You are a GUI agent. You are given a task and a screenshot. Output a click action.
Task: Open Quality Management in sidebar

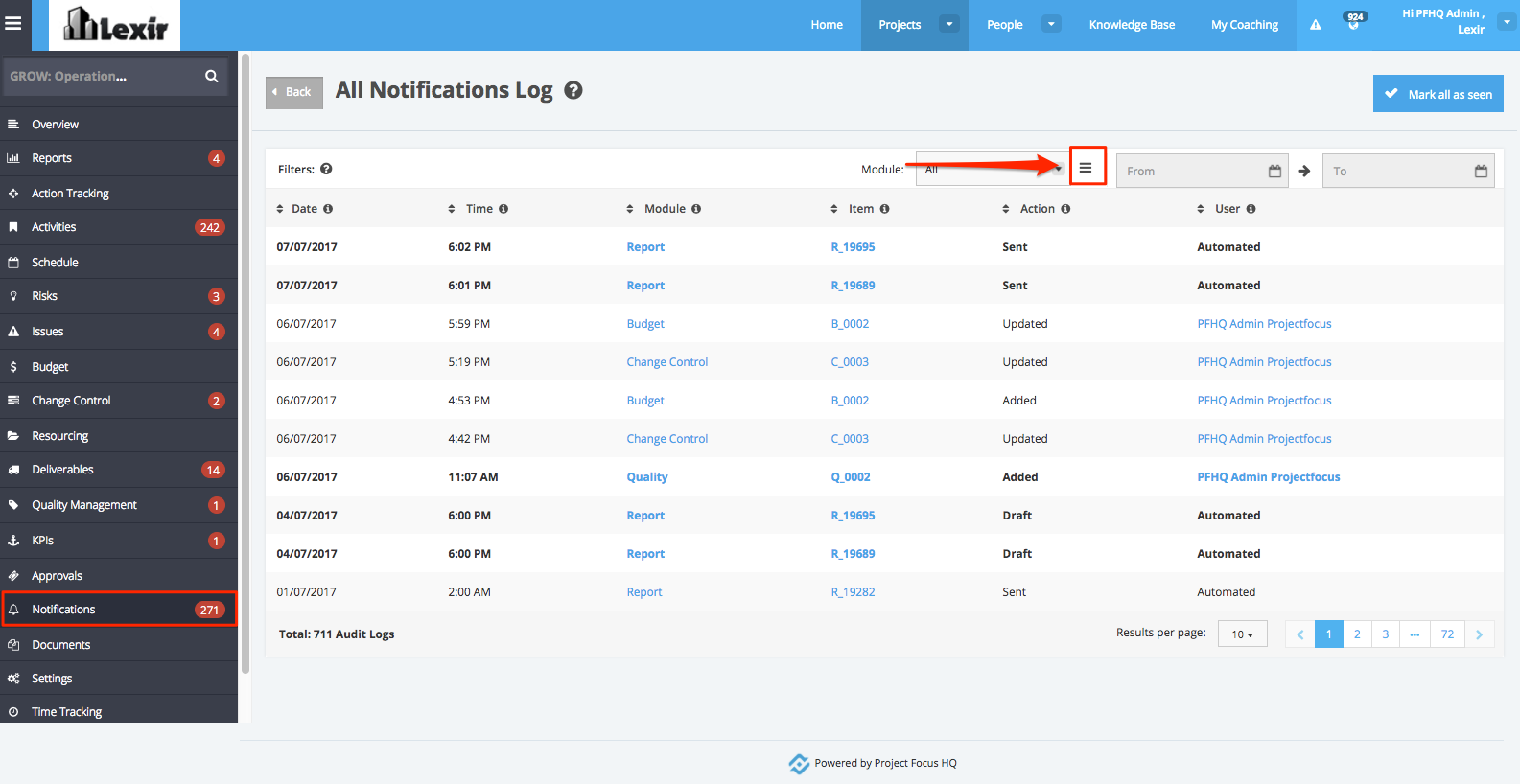tap(119, 505)
